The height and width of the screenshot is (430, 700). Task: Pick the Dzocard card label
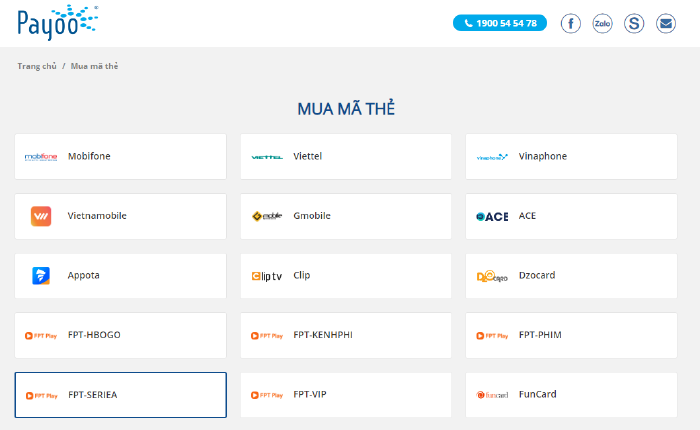tap(537, 275)
